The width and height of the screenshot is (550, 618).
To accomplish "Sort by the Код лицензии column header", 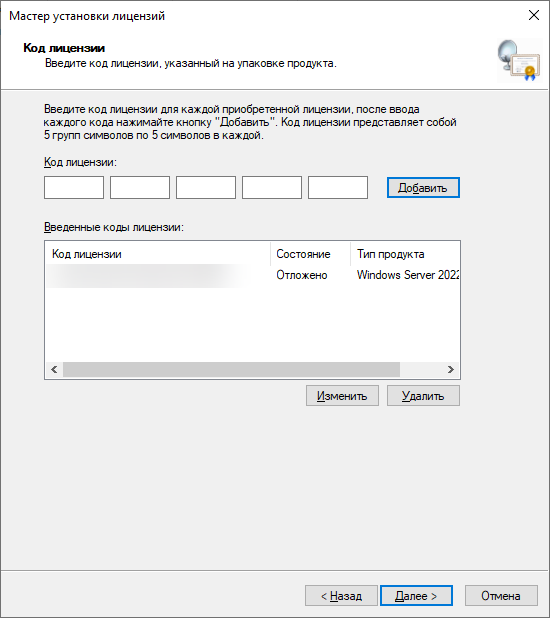I will pyautogui.click(x=158, y=254).
